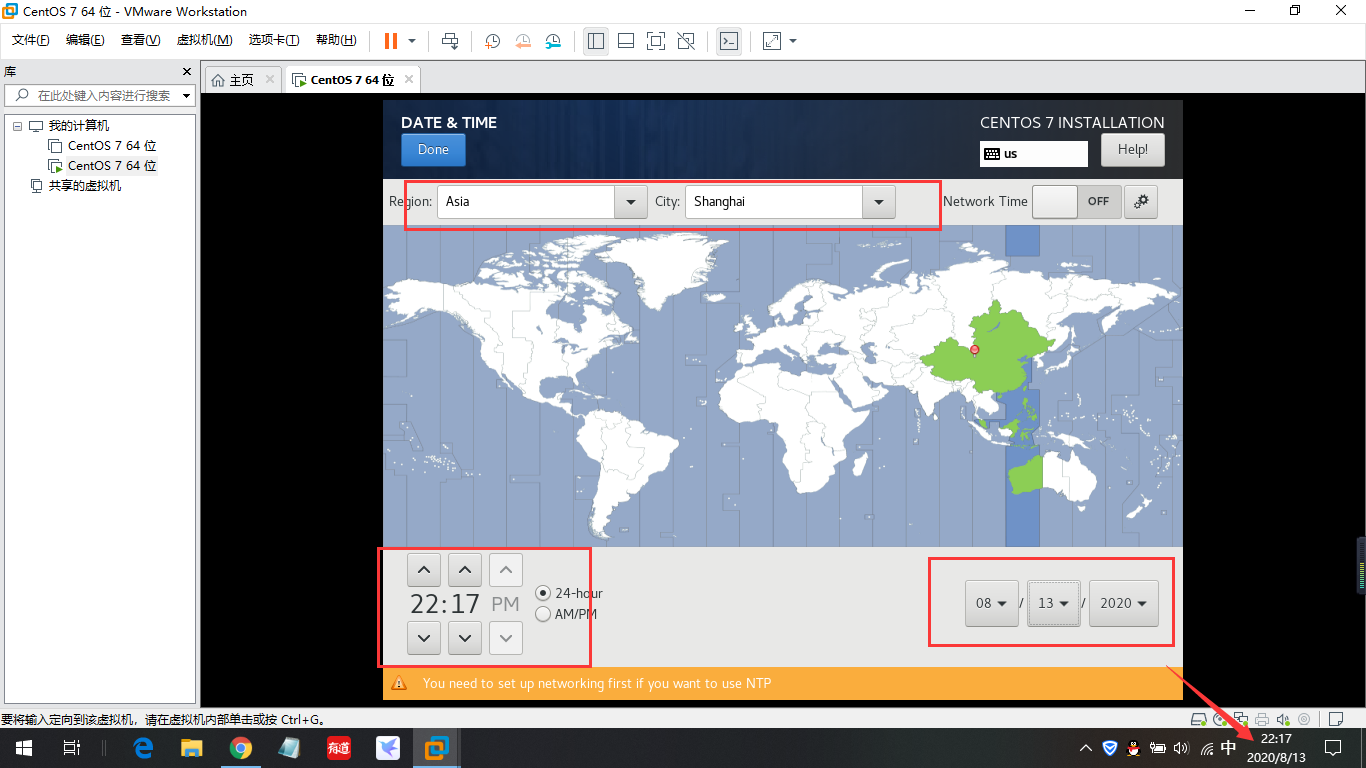
Task: Enter full screen mode
Action: [655, 41]
